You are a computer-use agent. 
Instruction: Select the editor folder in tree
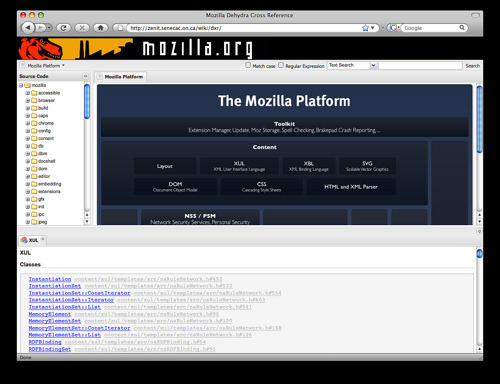pos(44,176)
